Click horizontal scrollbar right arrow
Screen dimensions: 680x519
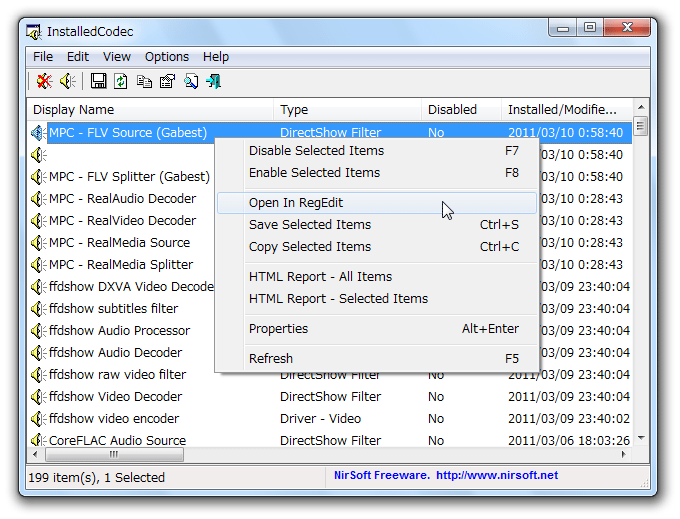point(624,454)
